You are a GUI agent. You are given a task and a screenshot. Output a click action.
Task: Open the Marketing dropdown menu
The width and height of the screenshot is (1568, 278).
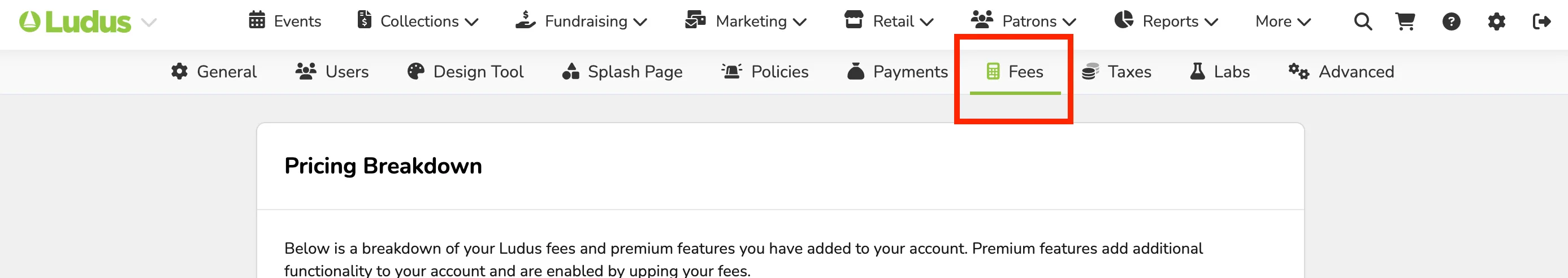(x=746, y=21)
